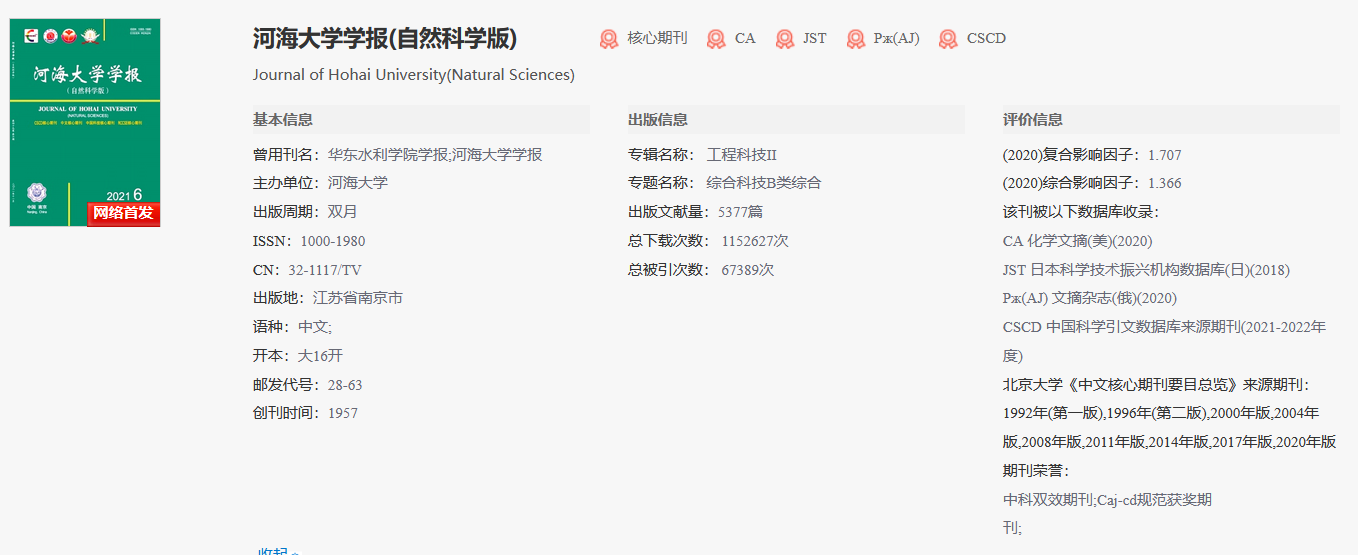The image size is (1358, 555).
Task: Click the journal title 河海大学学报(自然科学版)
Action: [x=385, y=39]
